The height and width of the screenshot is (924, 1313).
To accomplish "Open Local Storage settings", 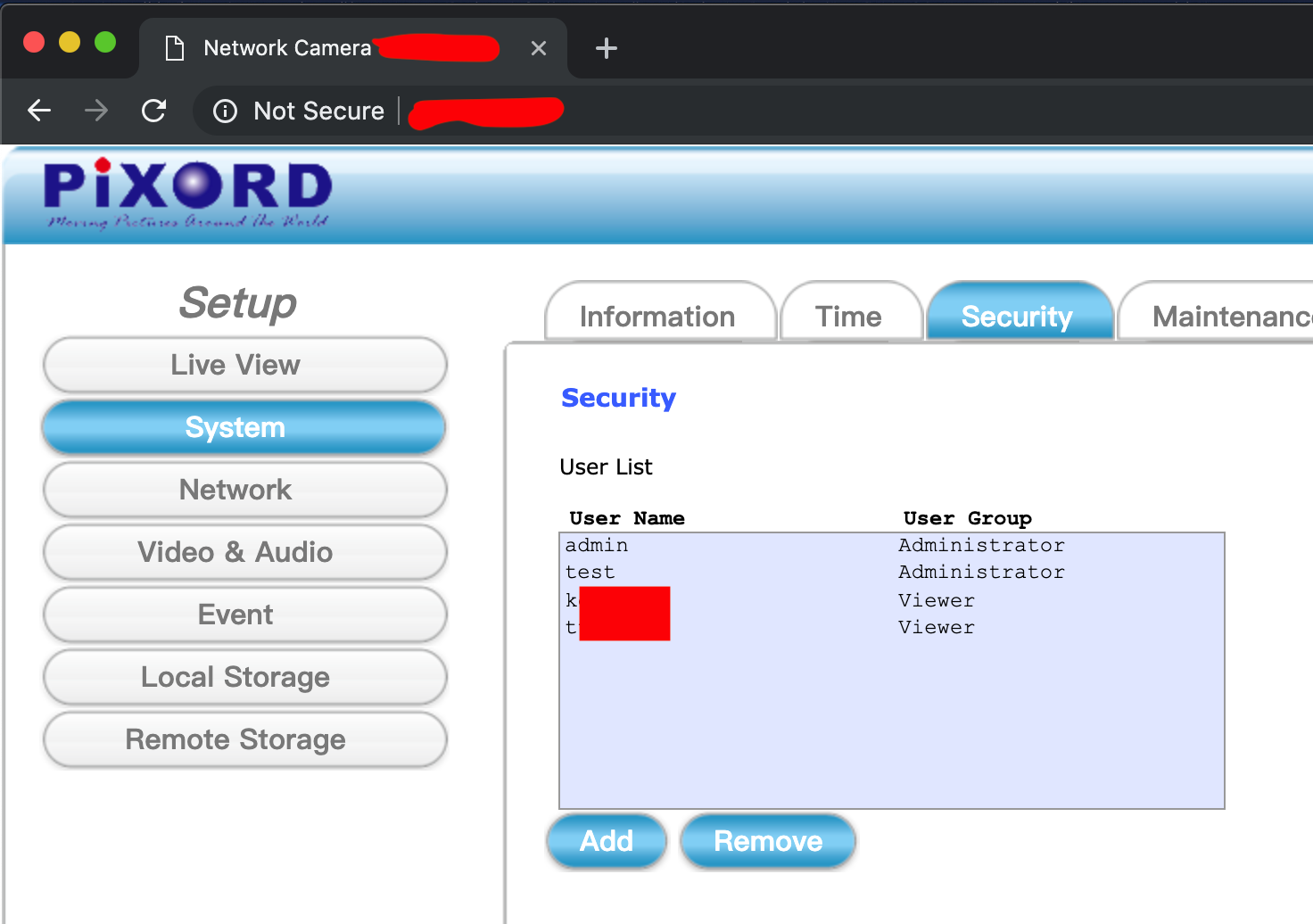I will coord(244,677).
